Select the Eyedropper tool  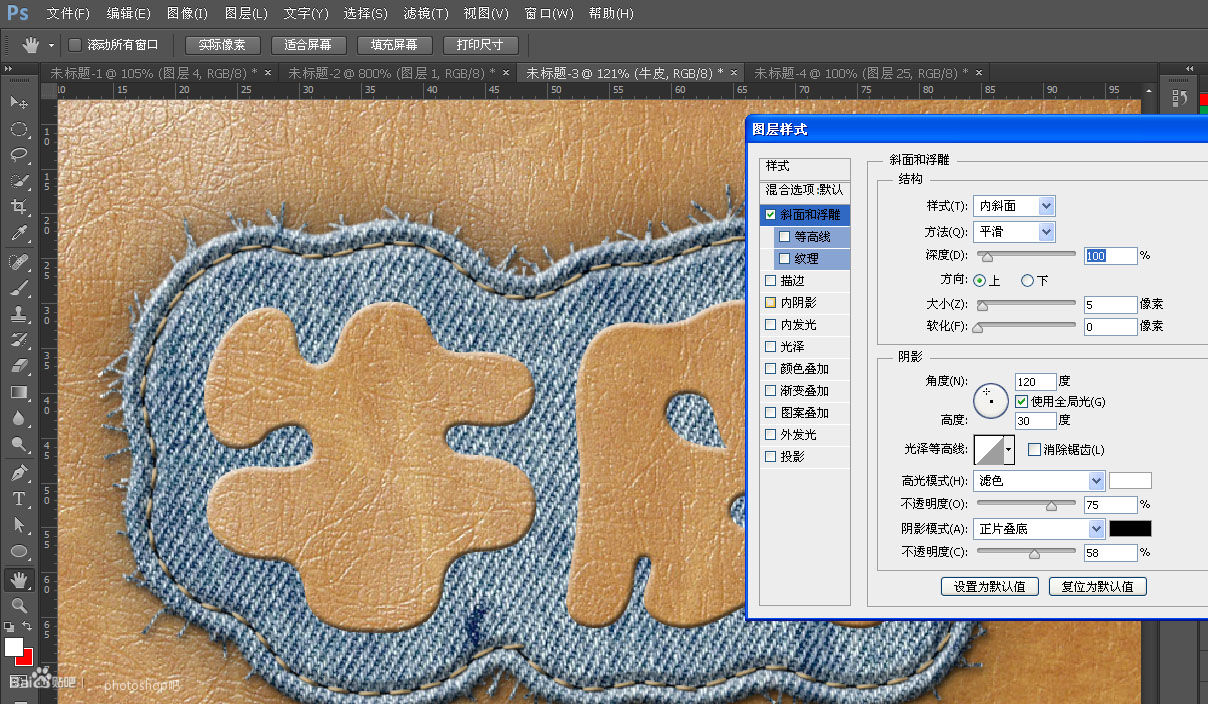click(19, 233)
